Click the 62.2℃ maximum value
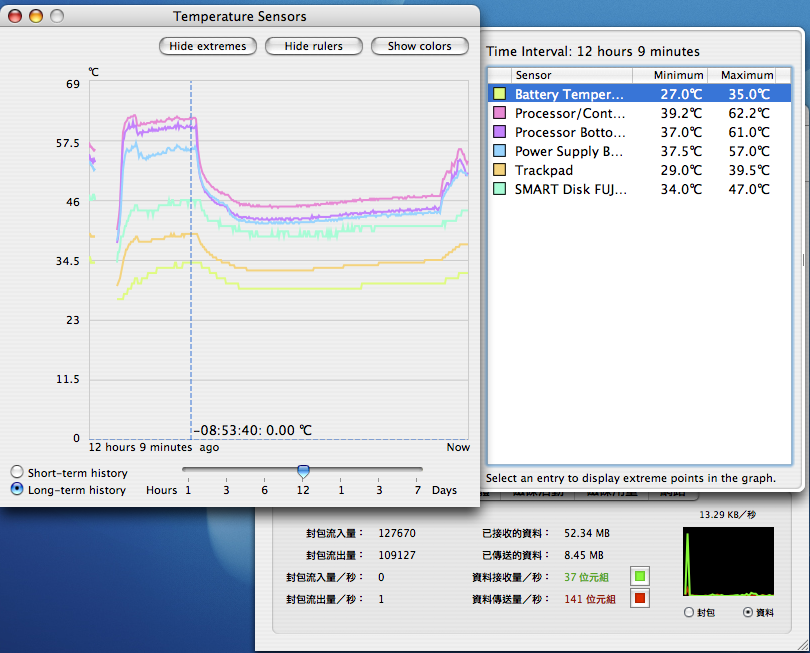Screen dimensions: 810x653 [x=749, y=113]
